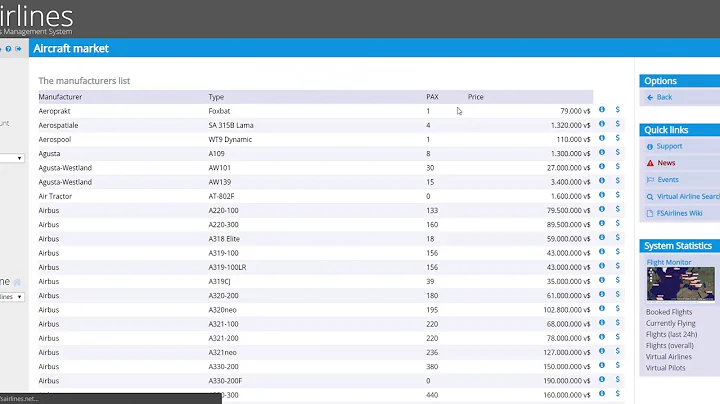This screenshot has height=404, width=720.
Task: Click the 79.500.000 v$ price
Action: (567, 211)
